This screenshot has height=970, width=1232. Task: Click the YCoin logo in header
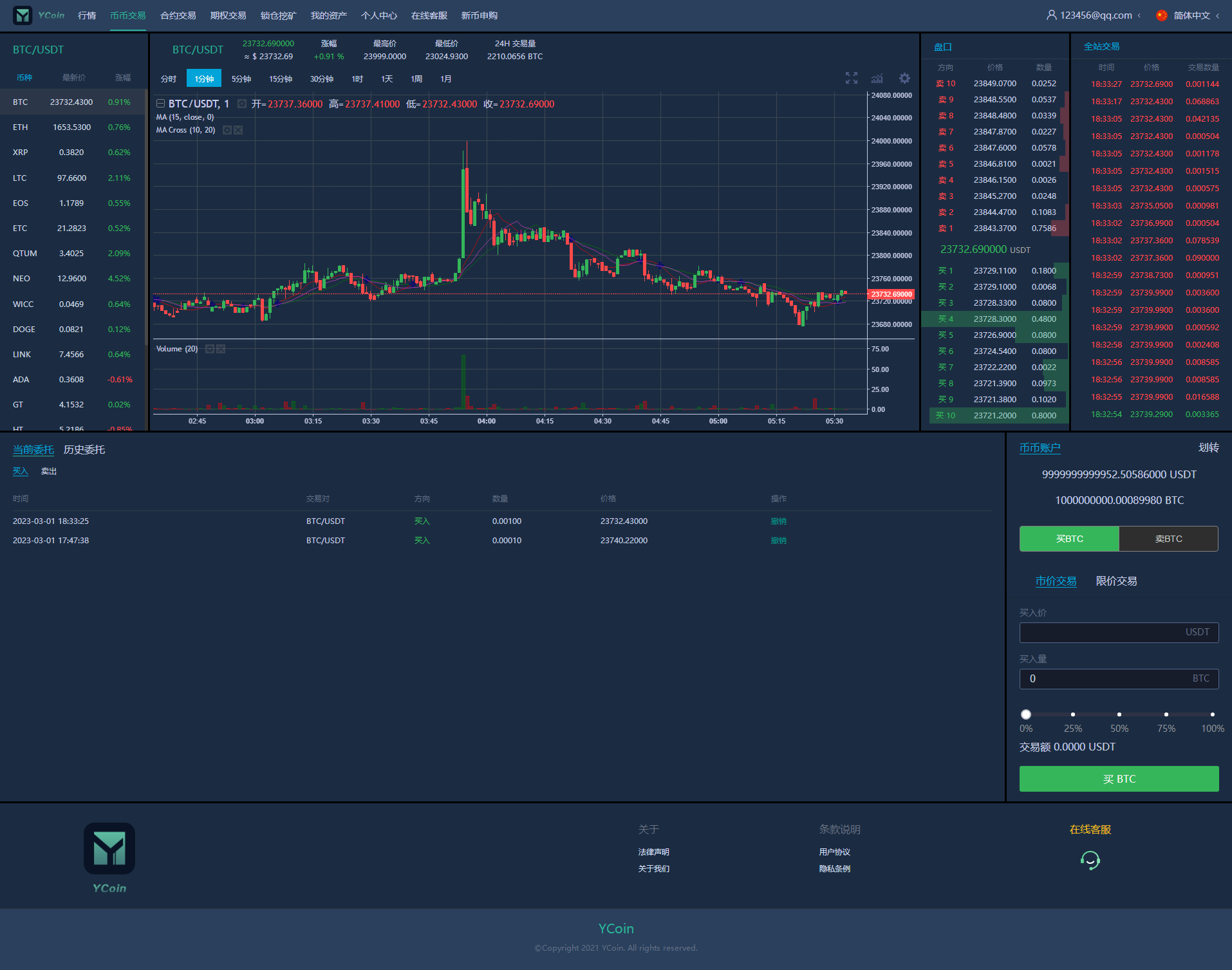click(39, 15)
